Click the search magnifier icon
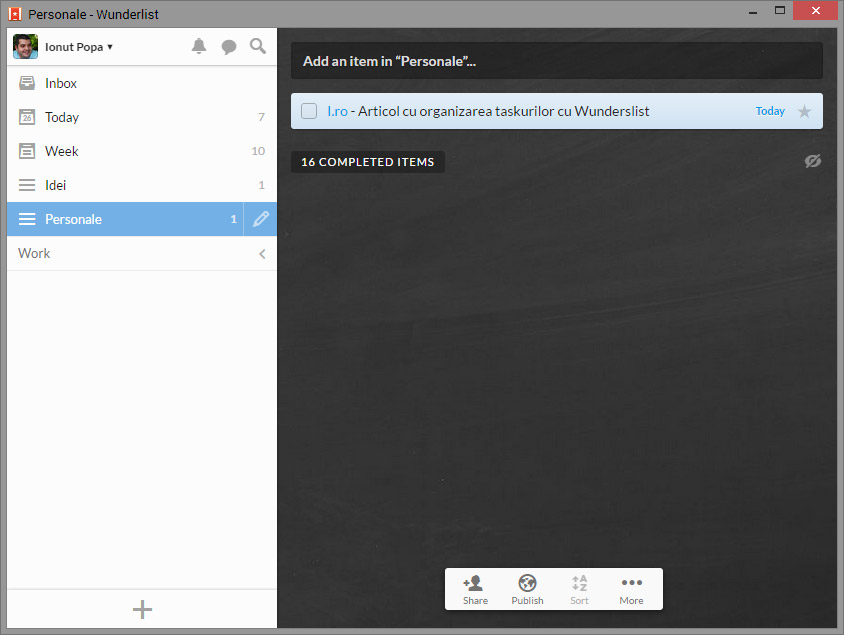This screenshot has height=635, width=844. [258, 46]
